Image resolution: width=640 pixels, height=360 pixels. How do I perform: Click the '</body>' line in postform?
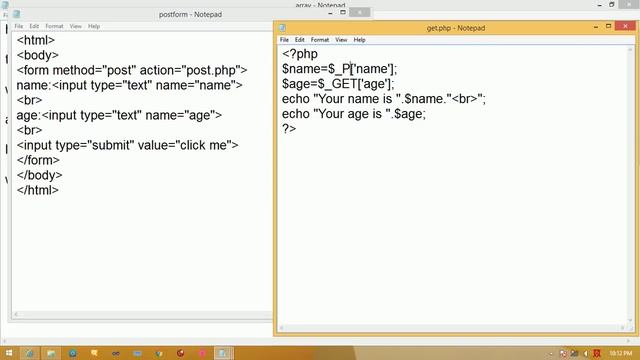coord(40,175)
